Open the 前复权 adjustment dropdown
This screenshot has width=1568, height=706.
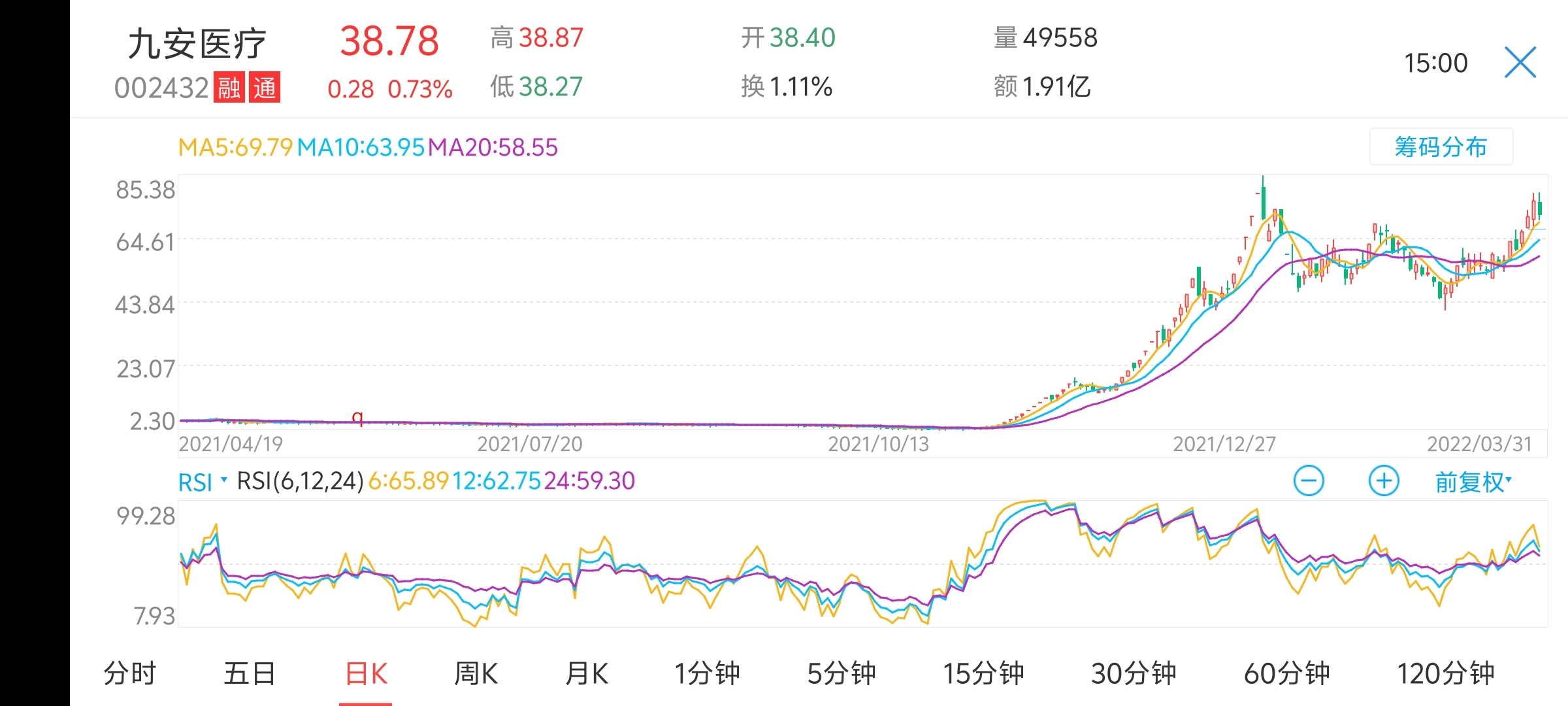pos(1473,482)
